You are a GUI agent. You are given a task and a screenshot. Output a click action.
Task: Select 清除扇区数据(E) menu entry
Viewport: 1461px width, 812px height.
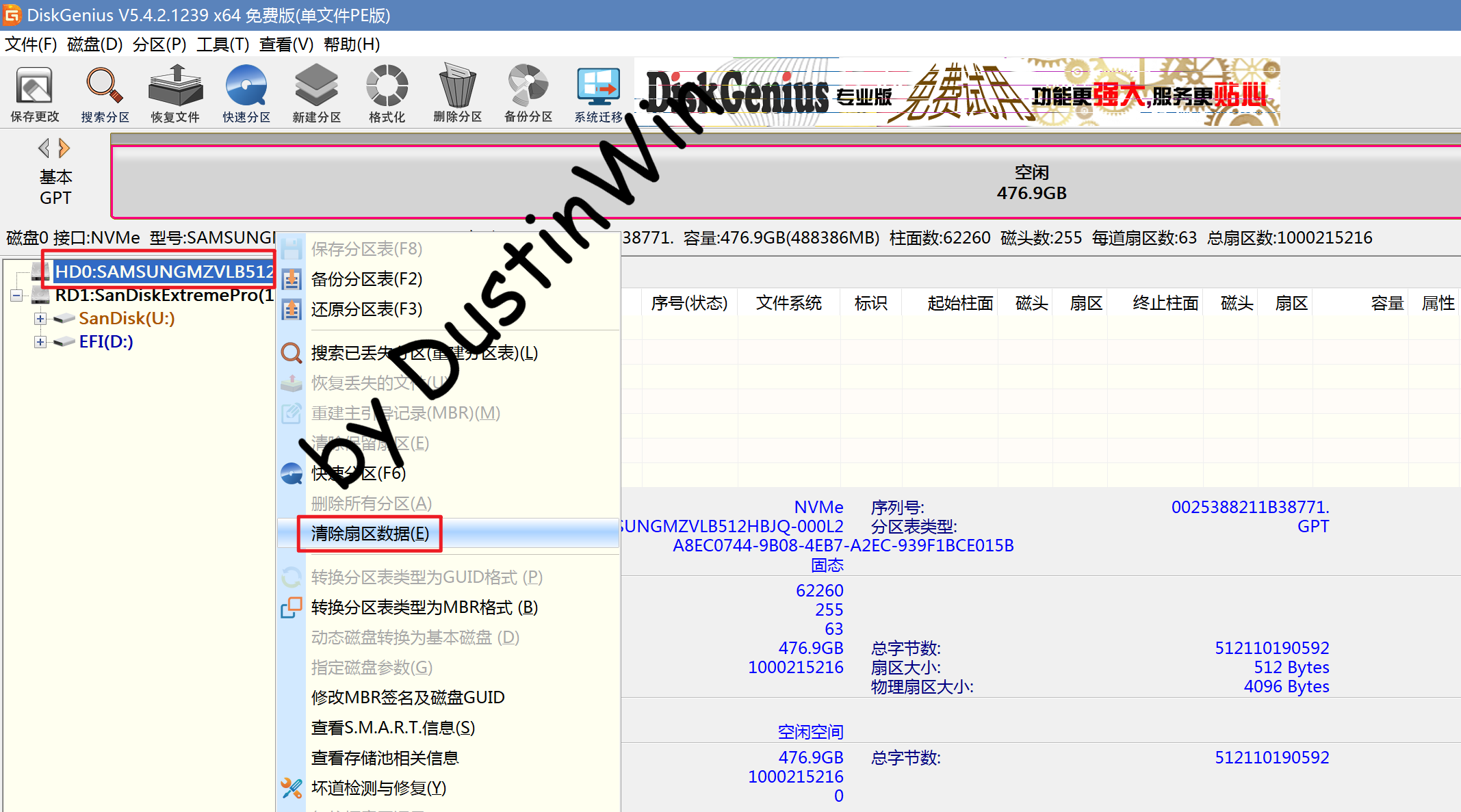coord(448,534)
